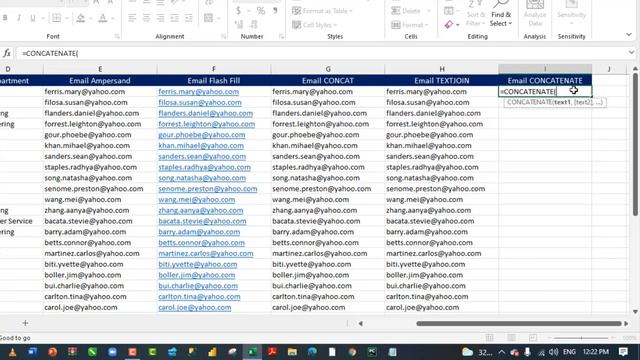Open Sensitivity menu

(571, 14)
